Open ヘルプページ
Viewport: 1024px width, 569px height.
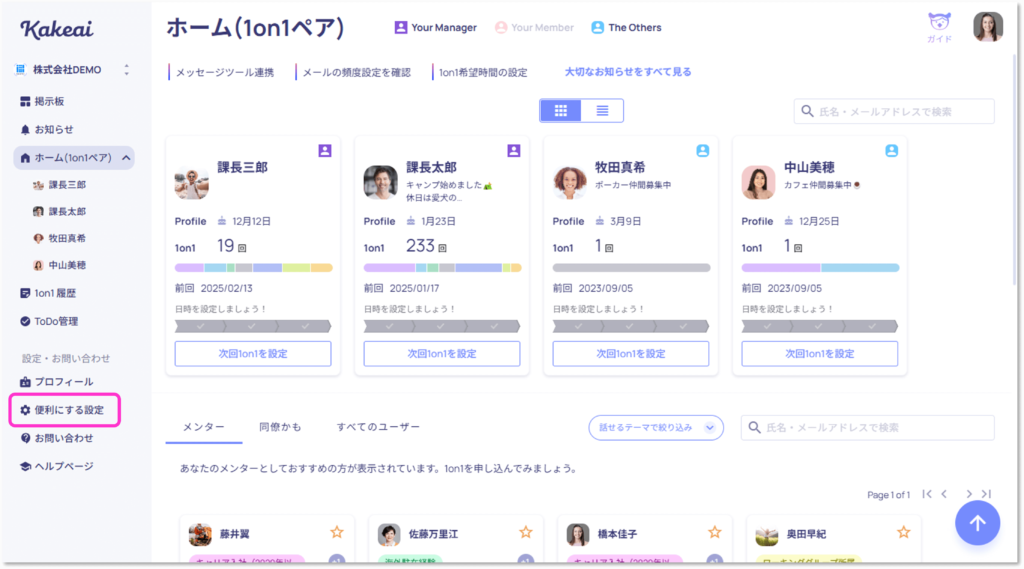pyautogui.click(x=57, y=466)
